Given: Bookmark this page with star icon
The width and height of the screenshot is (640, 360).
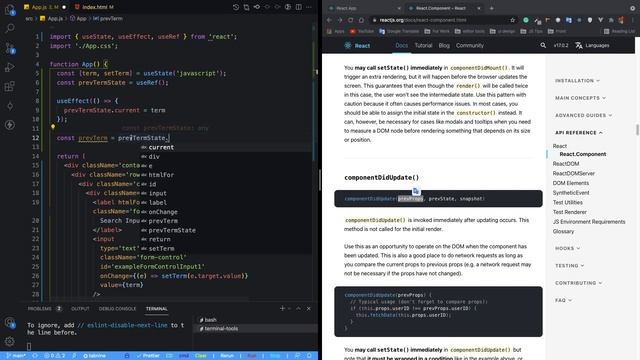Looking at the screenshot, I should pyautogui.click(x=513, y=20).
